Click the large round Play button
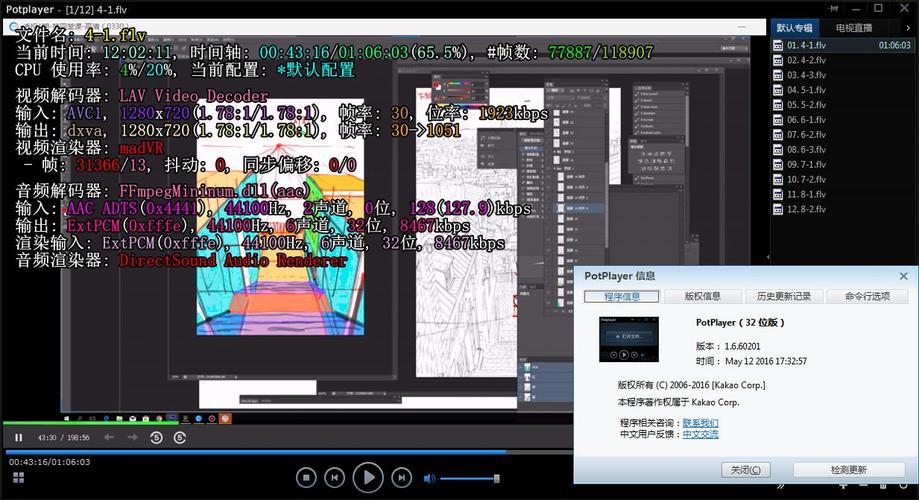919x500 pixels. [368, 478]
